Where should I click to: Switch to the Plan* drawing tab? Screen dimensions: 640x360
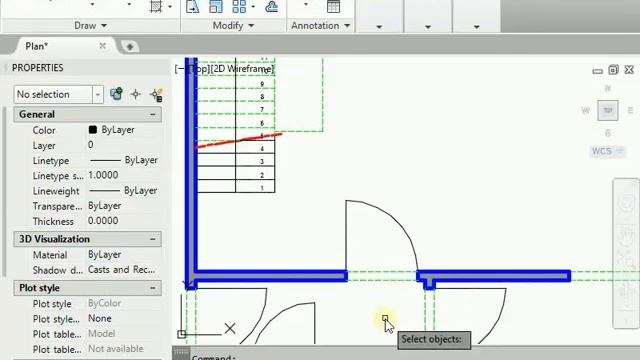click(37, 46)
